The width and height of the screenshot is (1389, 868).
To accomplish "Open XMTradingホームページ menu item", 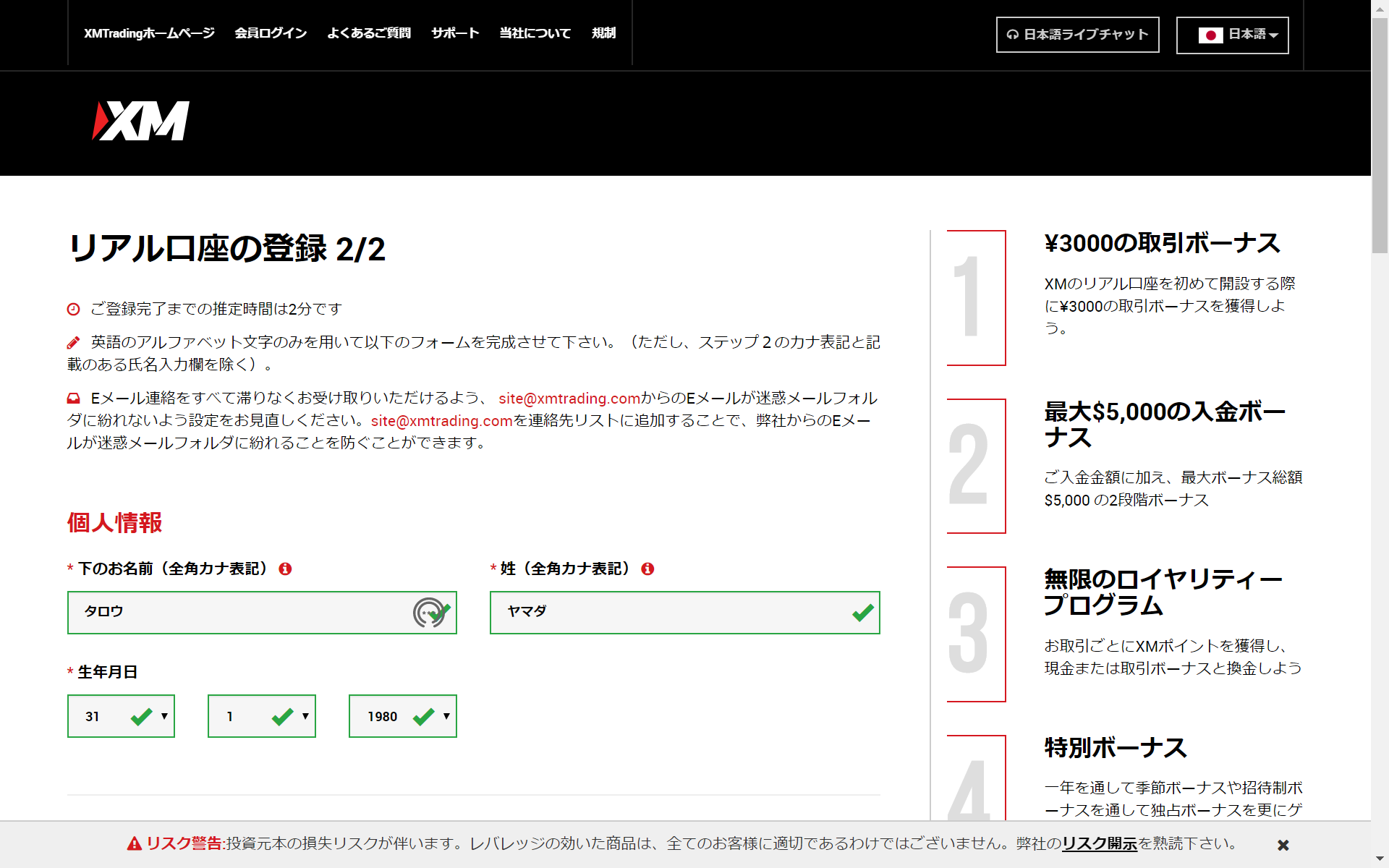I will tap(149, 33).
